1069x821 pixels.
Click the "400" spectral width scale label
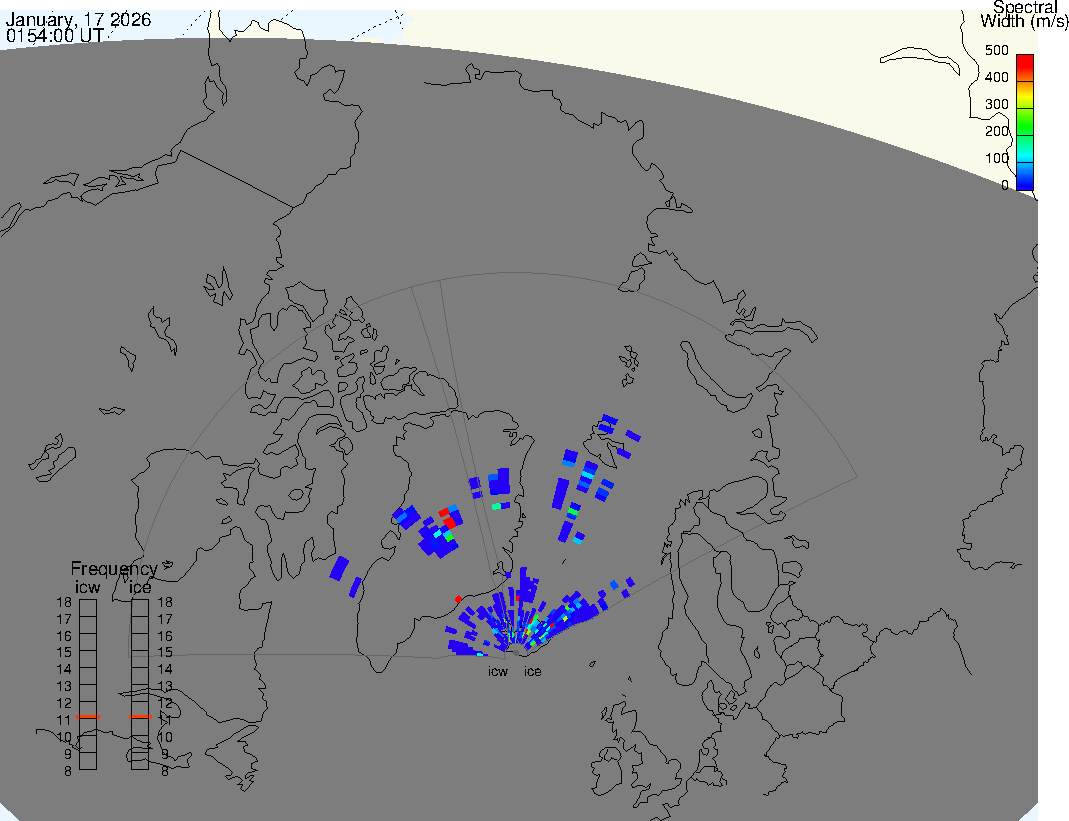[x=997, y=77]
